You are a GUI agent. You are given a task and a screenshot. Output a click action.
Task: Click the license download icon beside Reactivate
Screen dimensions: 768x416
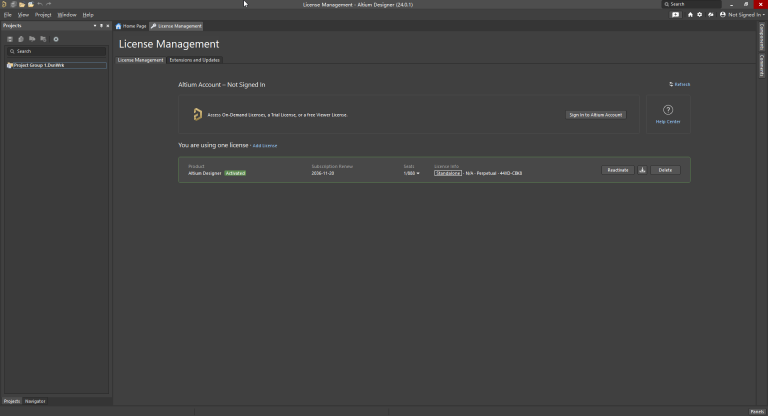click(642, 170)
